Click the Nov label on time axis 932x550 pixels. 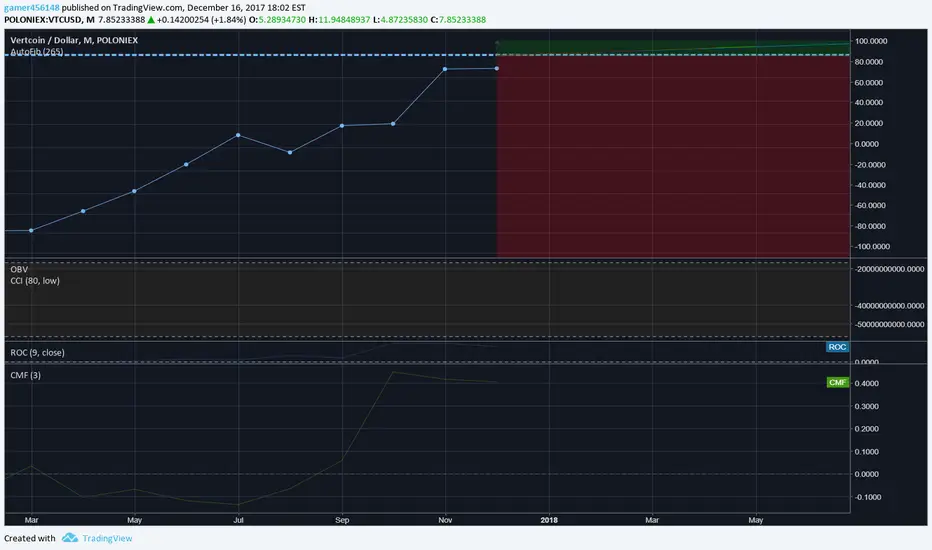point(445,520)
